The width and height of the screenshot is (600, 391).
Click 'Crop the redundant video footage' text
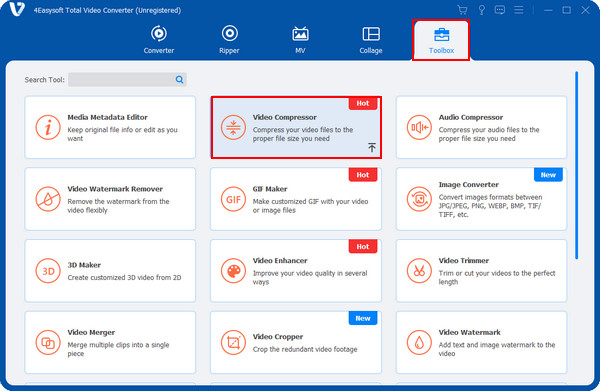click(x=305, y=349)
